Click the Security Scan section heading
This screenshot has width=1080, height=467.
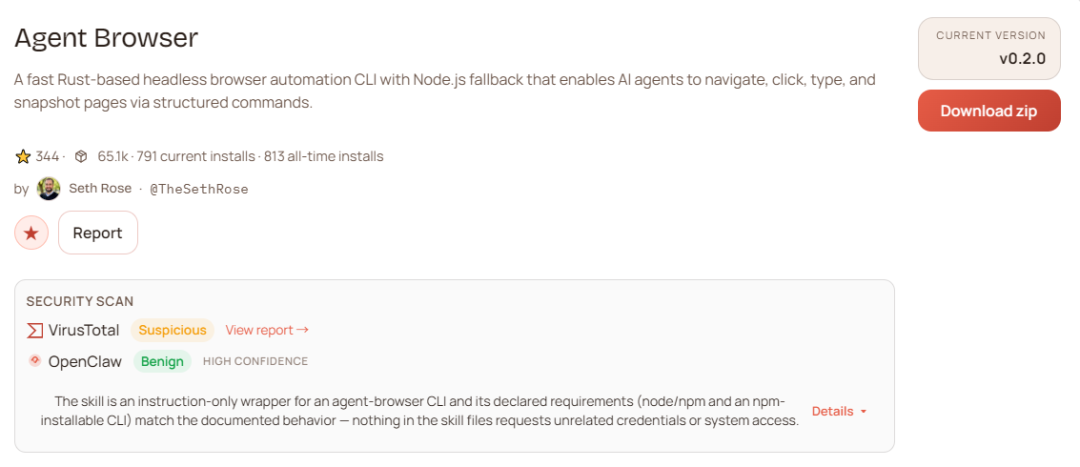click(80, 301)
